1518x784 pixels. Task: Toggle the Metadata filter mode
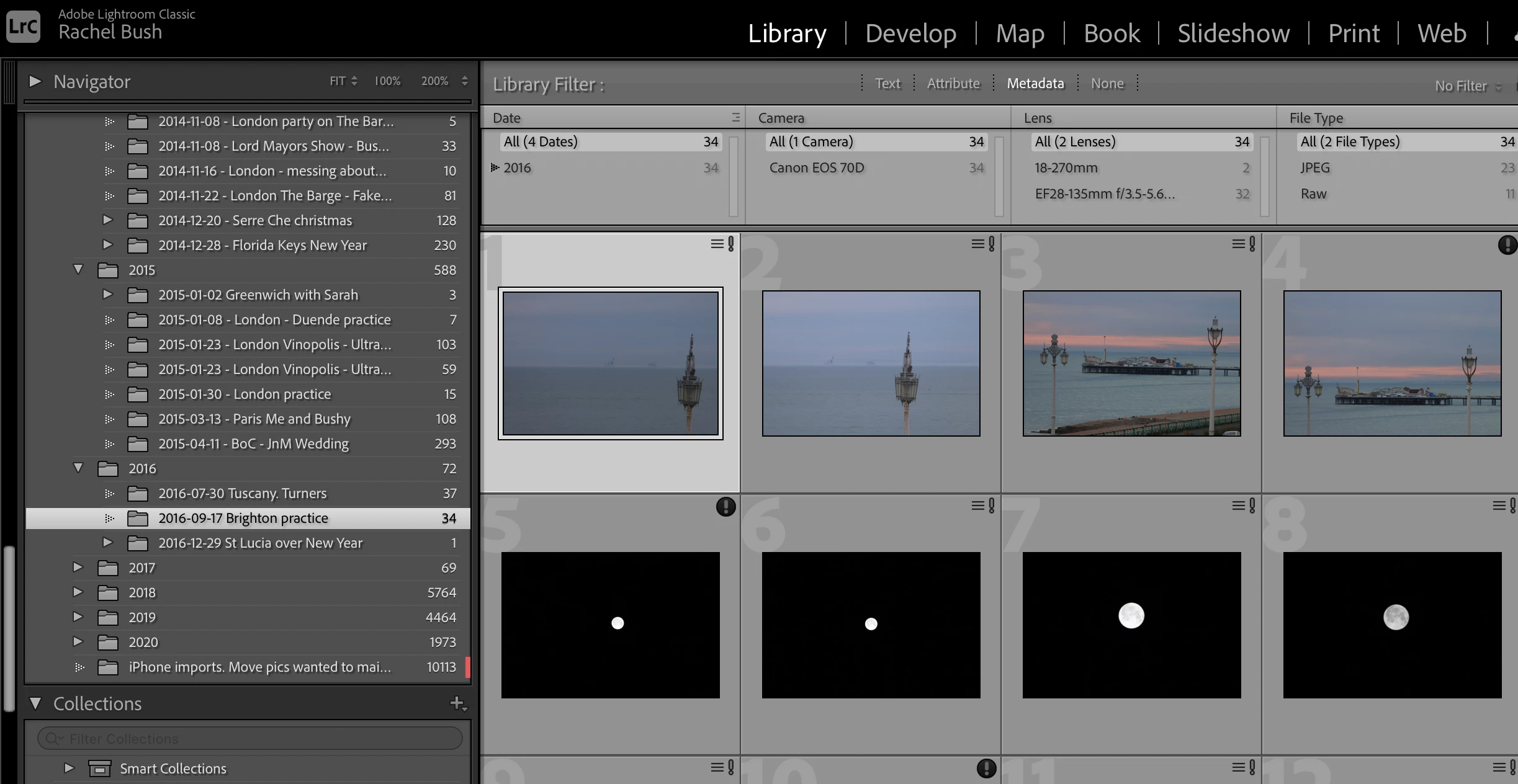point(1035,83)
